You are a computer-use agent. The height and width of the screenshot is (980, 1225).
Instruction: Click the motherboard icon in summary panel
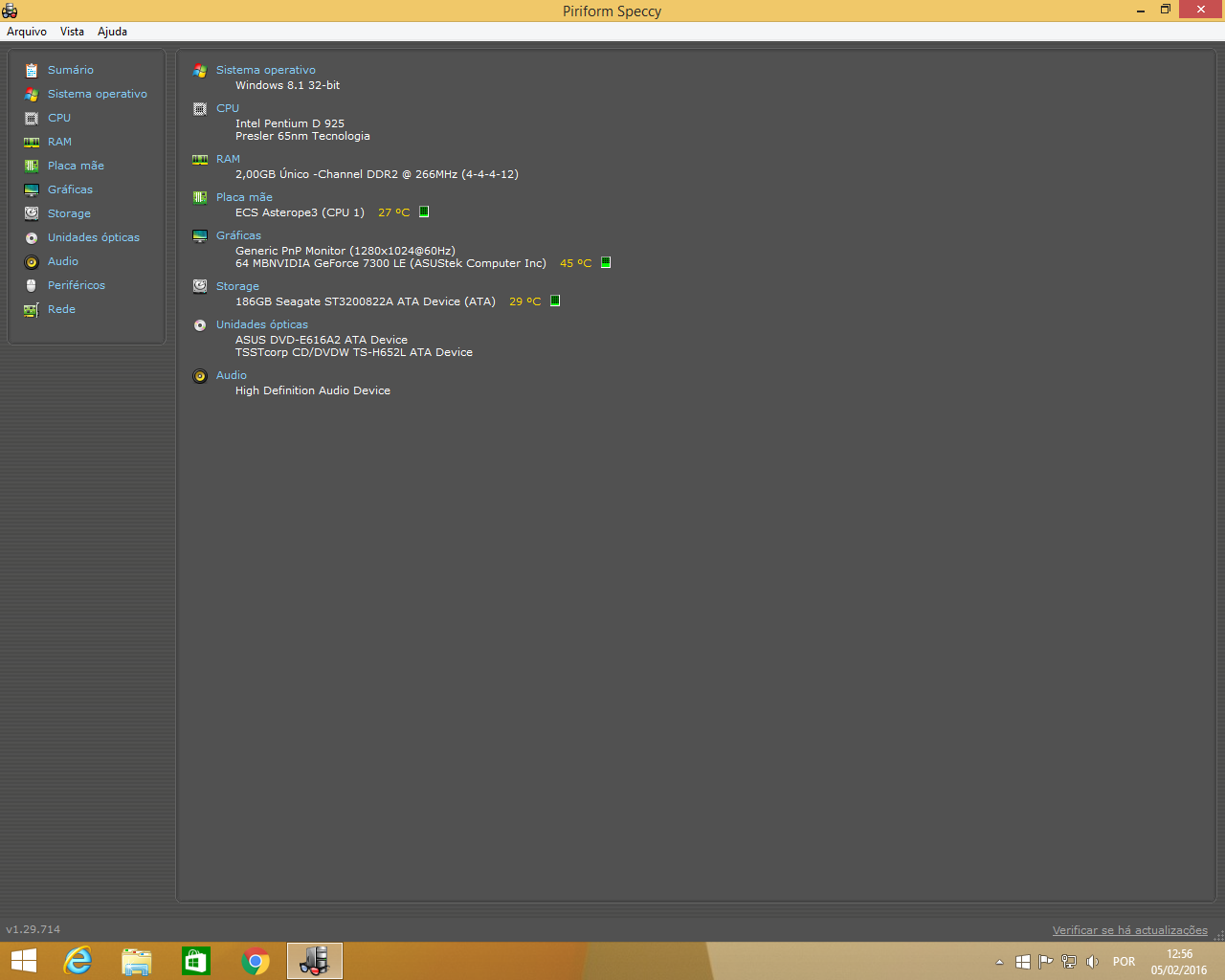[200, 198]
